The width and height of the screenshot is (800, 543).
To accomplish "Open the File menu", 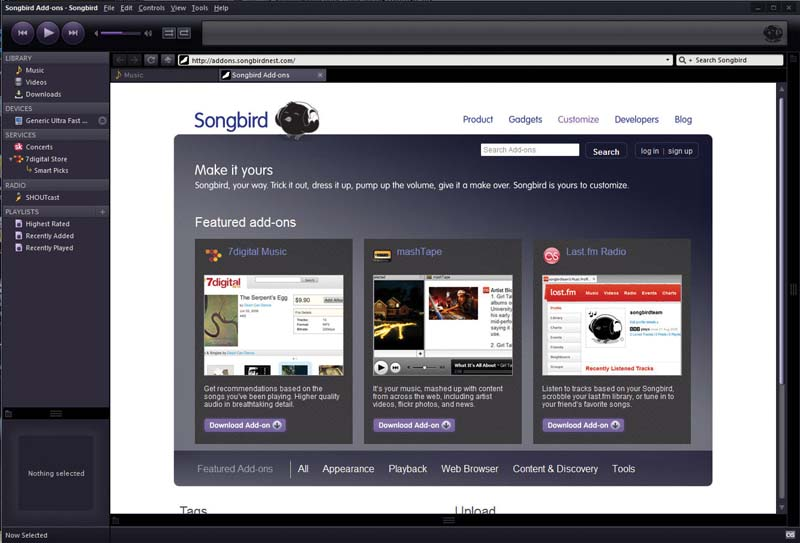I will pos(109,8).
